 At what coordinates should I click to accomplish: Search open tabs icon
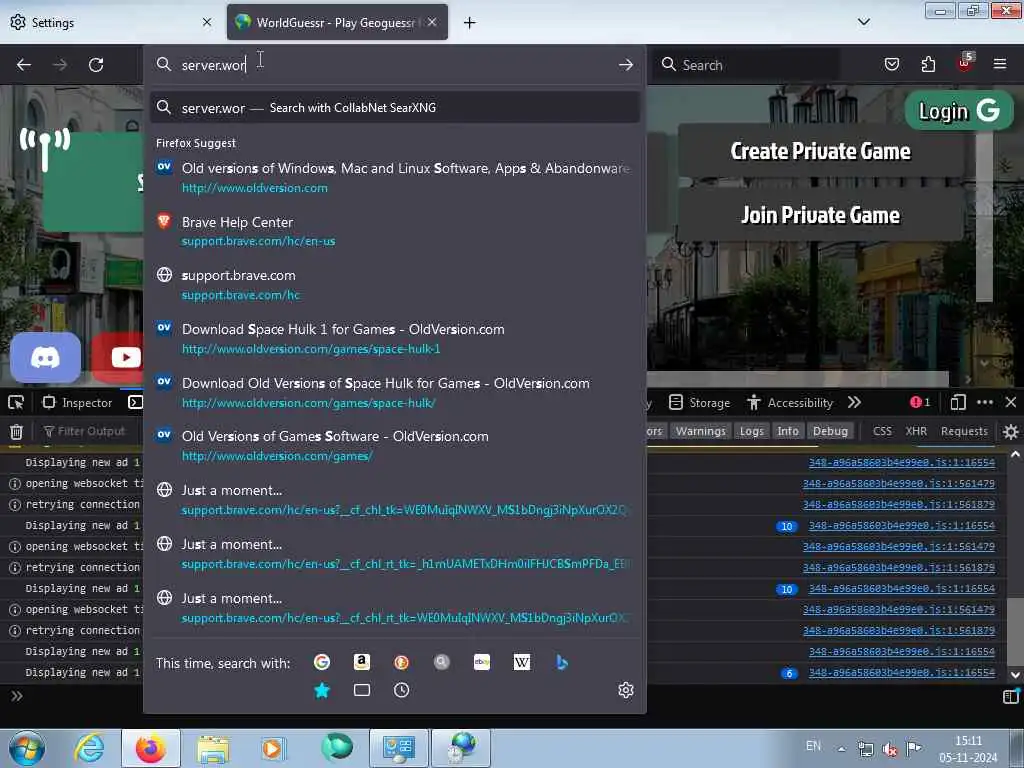click(x=362, y=690)
